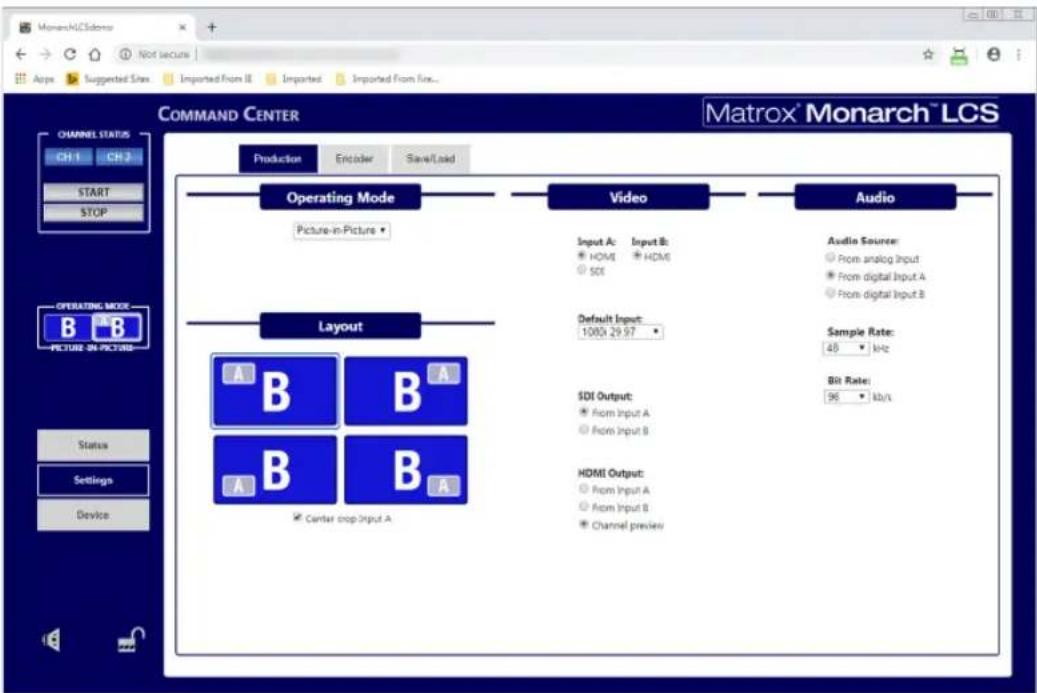1037x693 pixels.
Task: Click the STOP button
Action: click(x=93, y=212)
